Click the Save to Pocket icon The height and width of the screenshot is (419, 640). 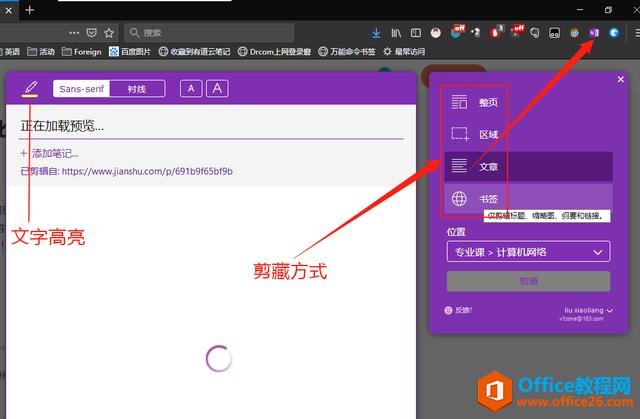click(x=92, y=33)
